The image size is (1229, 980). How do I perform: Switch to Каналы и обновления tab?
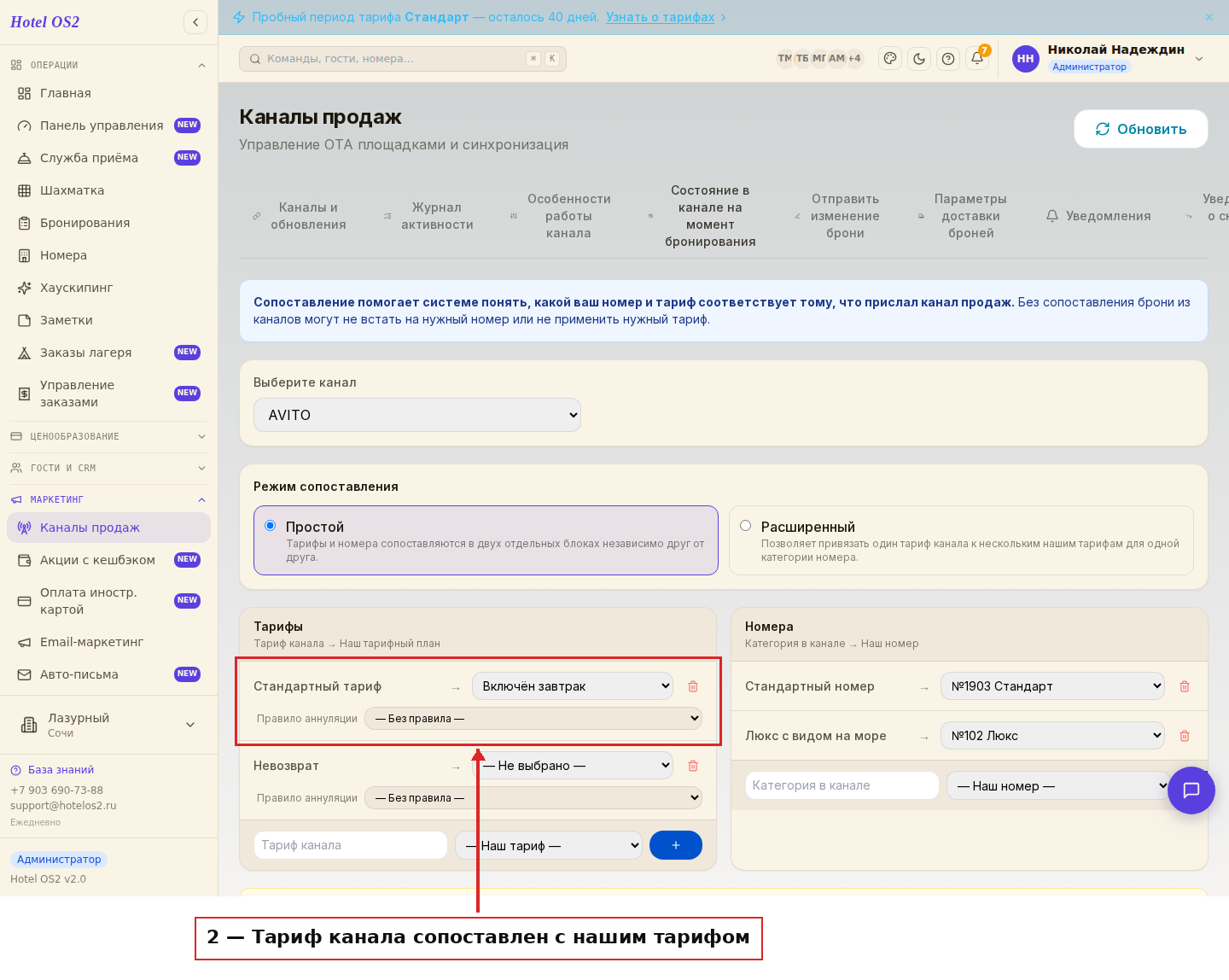pyautogui.click(x=300, y=216)
